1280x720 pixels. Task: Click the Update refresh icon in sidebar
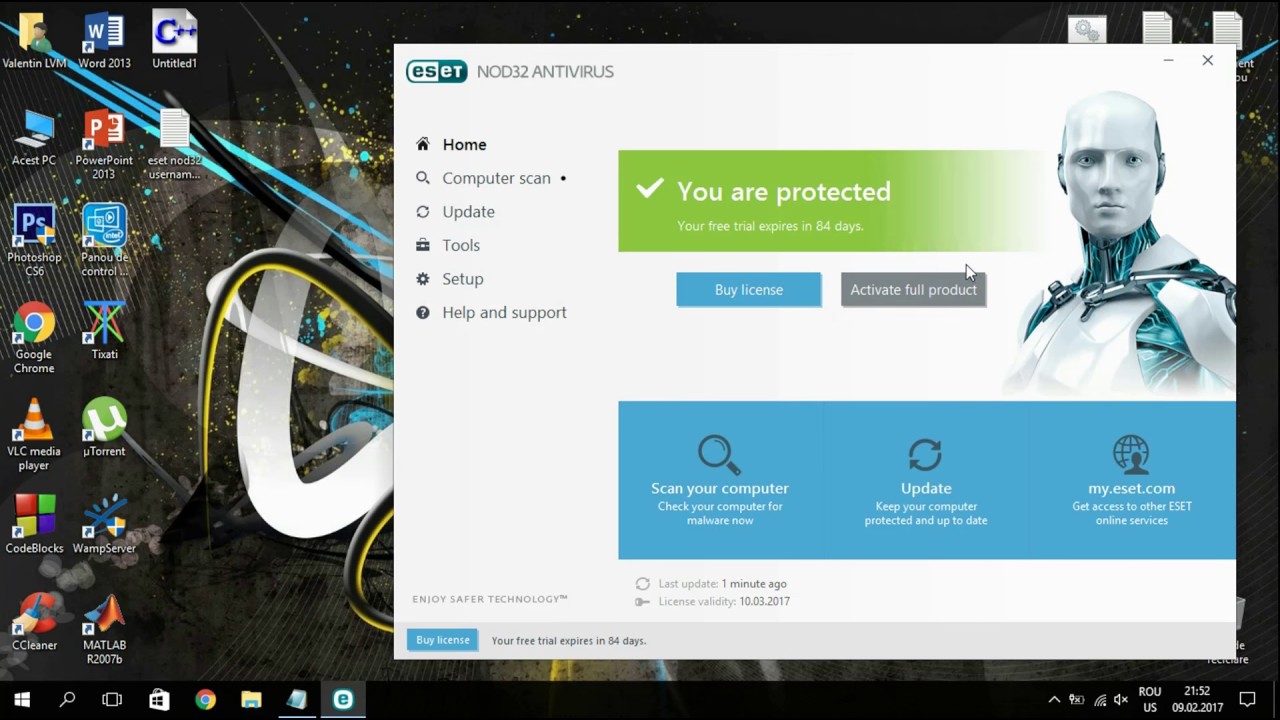point(423,212)
